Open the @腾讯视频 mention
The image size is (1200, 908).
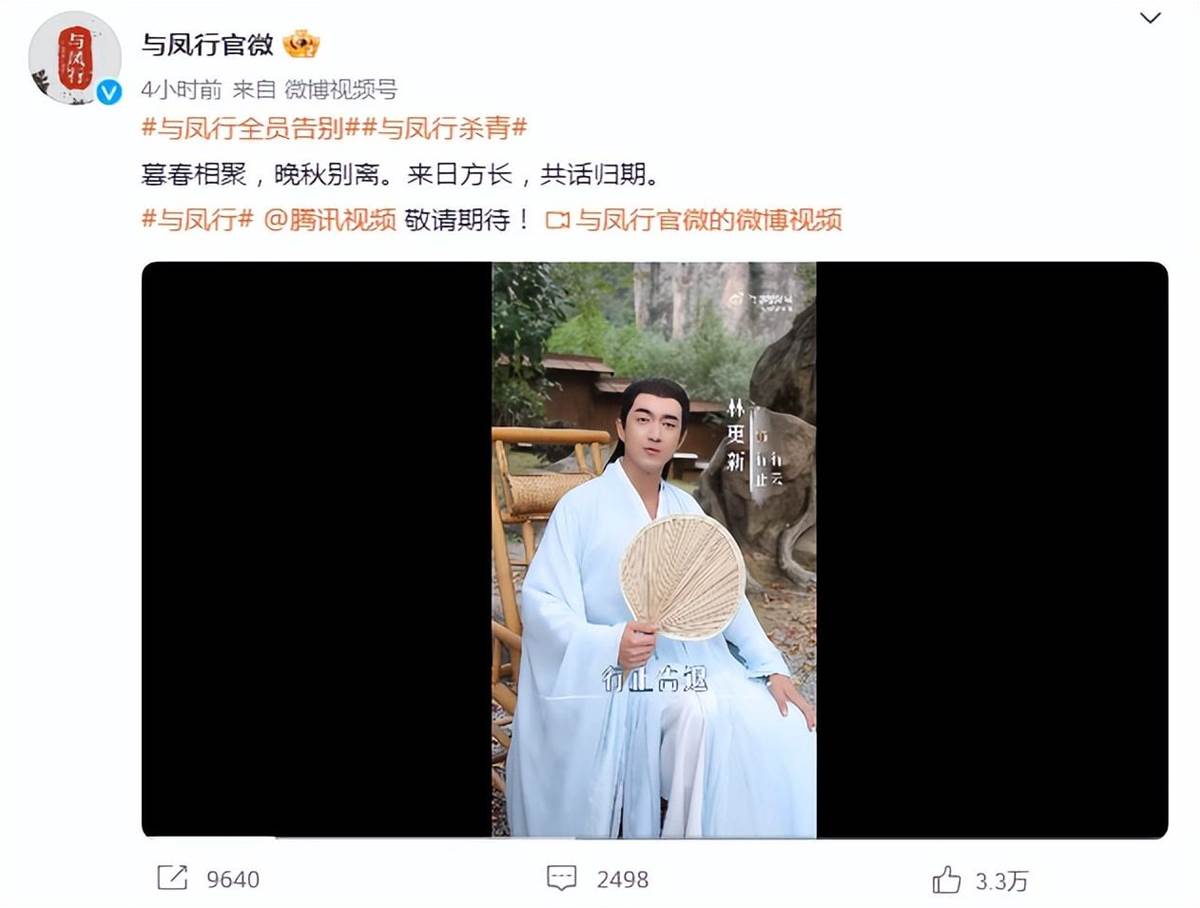pos(329,220)
